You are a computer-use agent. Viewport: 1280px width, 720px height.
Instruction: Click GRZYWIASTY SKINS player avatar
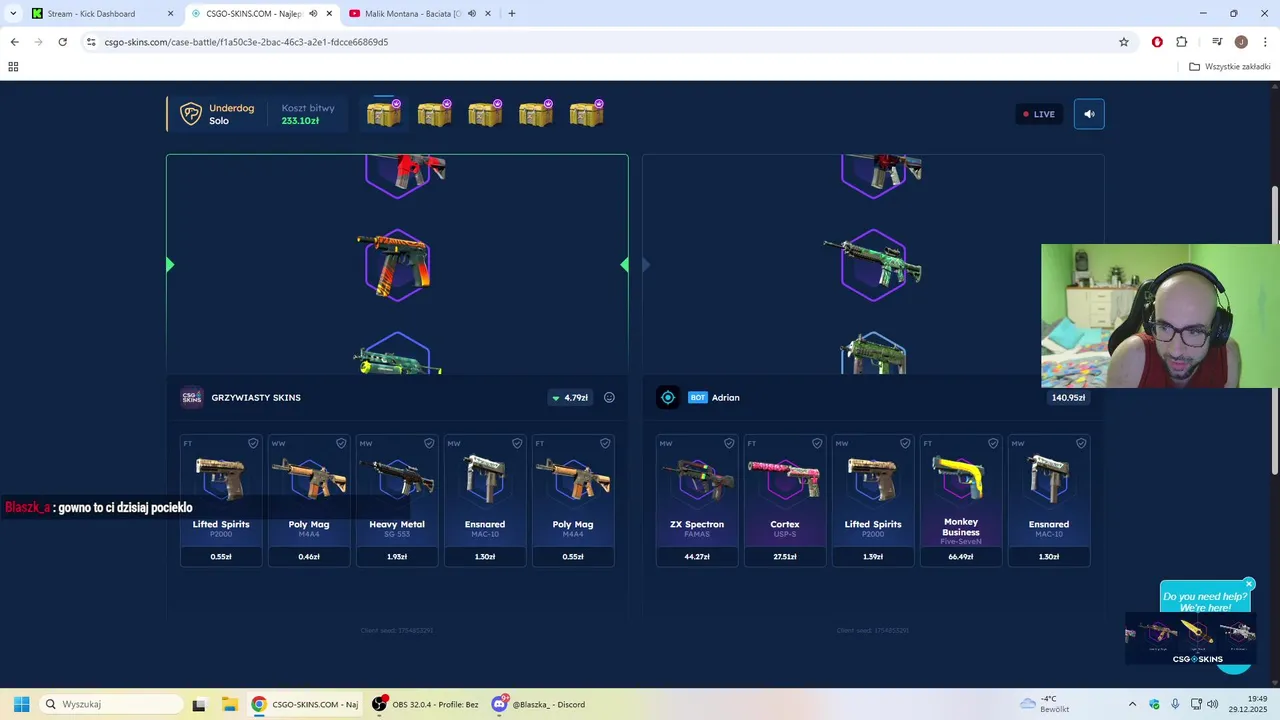[192, 397]
